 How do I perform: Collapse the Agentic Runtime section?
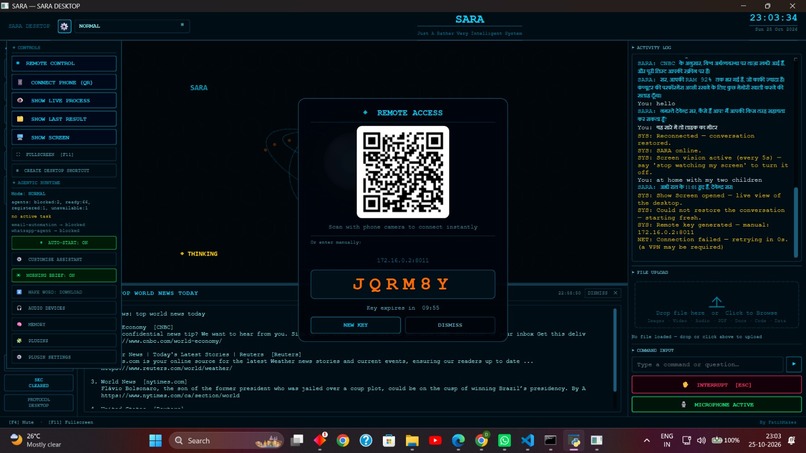[x=36, y=183]
